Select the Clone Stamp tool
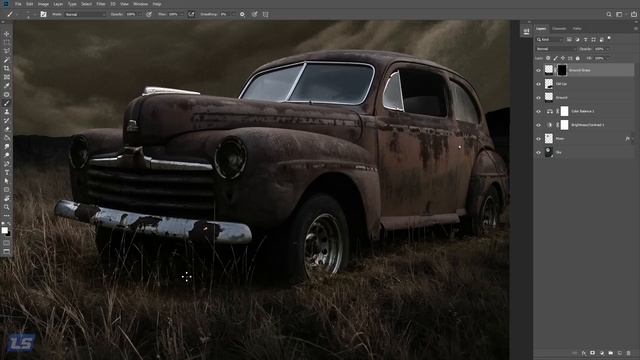640x360 pixels. pyautogui.click(x=7, y=112)
